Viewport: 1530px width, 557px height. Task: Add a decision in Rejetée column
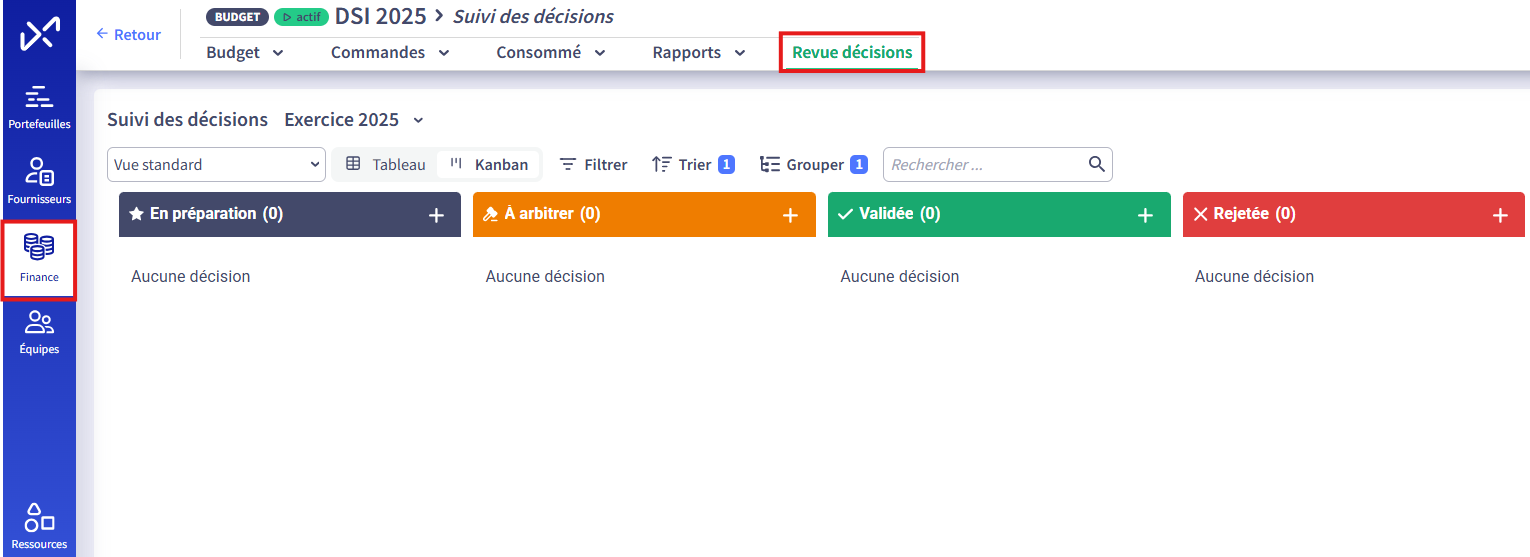pos(1500,215)
